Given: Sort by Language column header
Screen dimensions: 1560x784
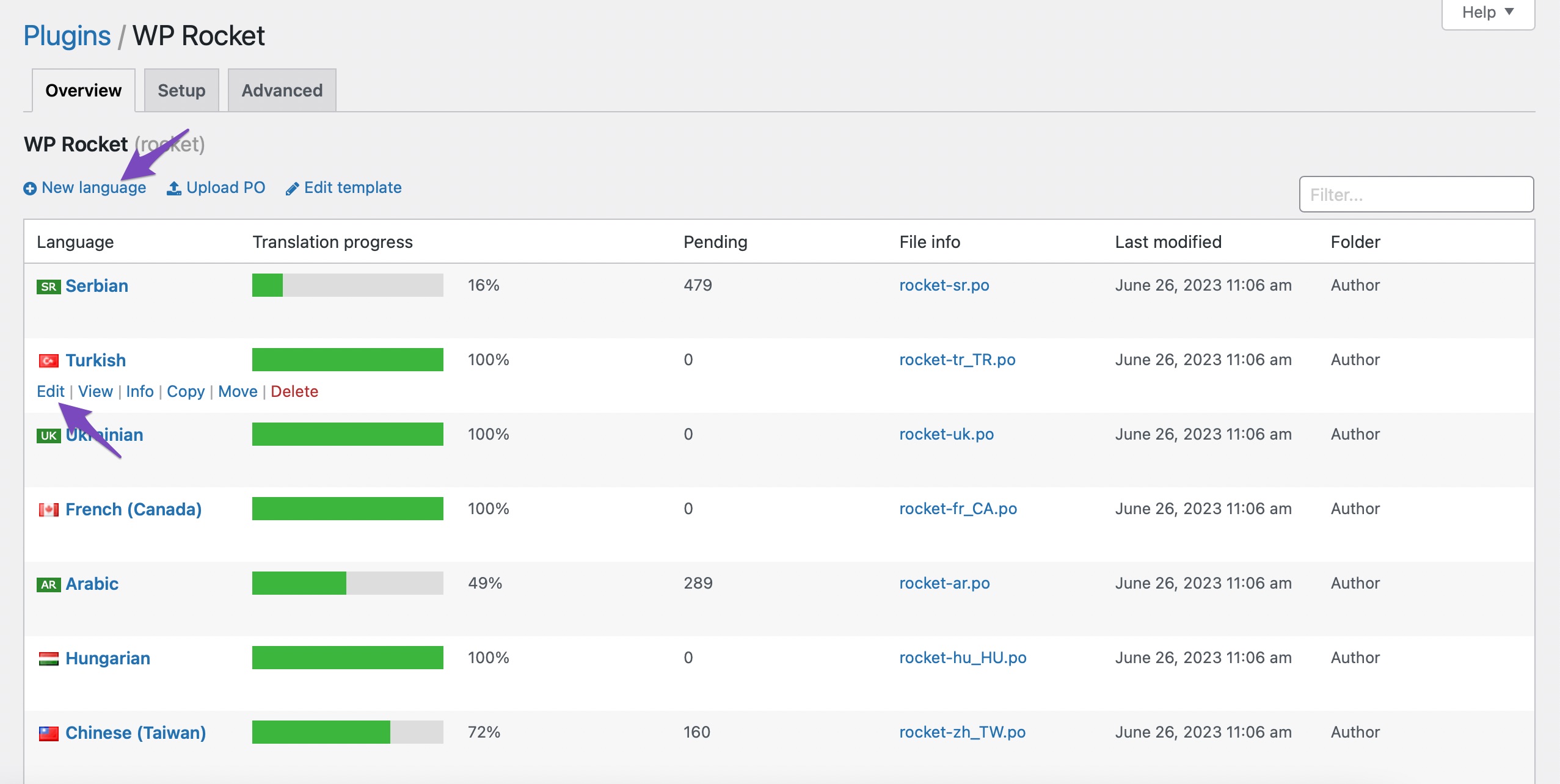Looking at the screenshot, I should 75,242.
